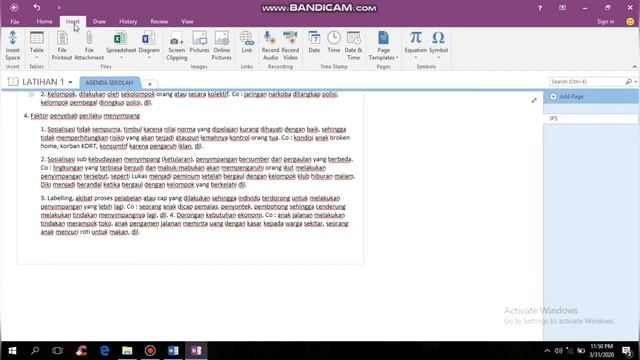Open the Customize Quick Access Toolbar dropdown

tap(59, 8)
